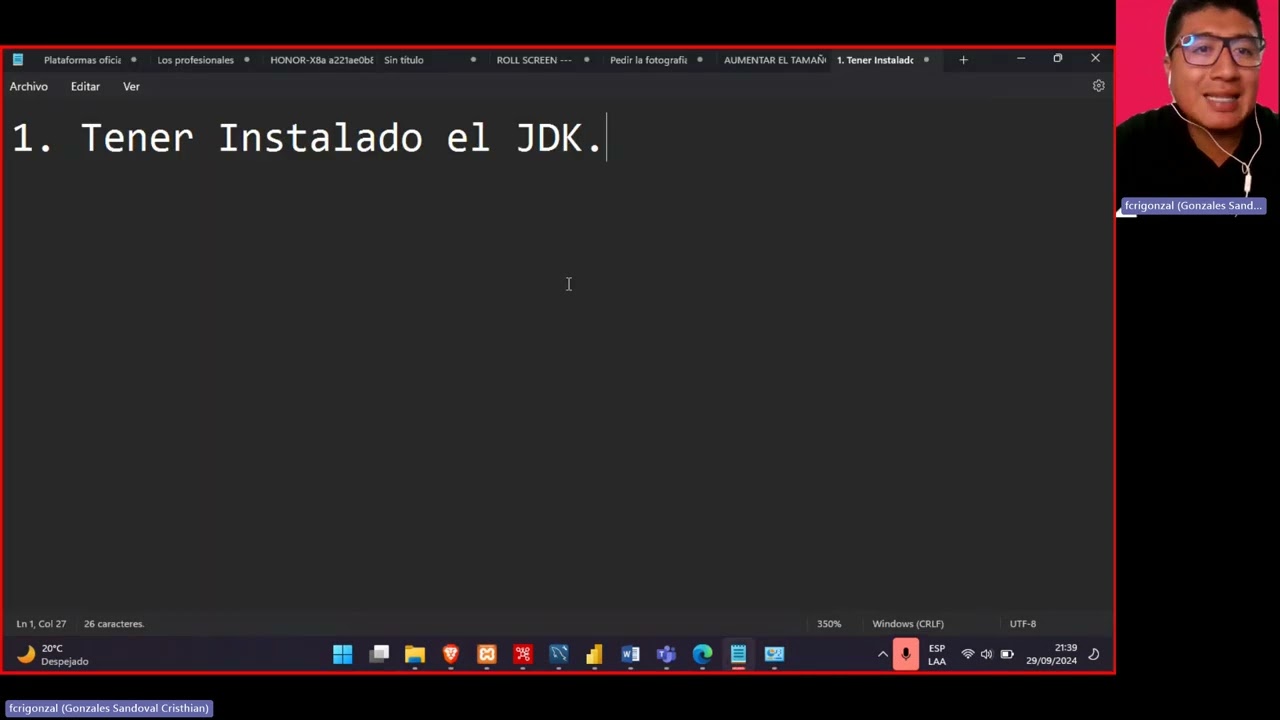The width and height of the screenshot is (1280, 720).
Task: Open Wi-Fi network tray icon
Action: [967, 655]
